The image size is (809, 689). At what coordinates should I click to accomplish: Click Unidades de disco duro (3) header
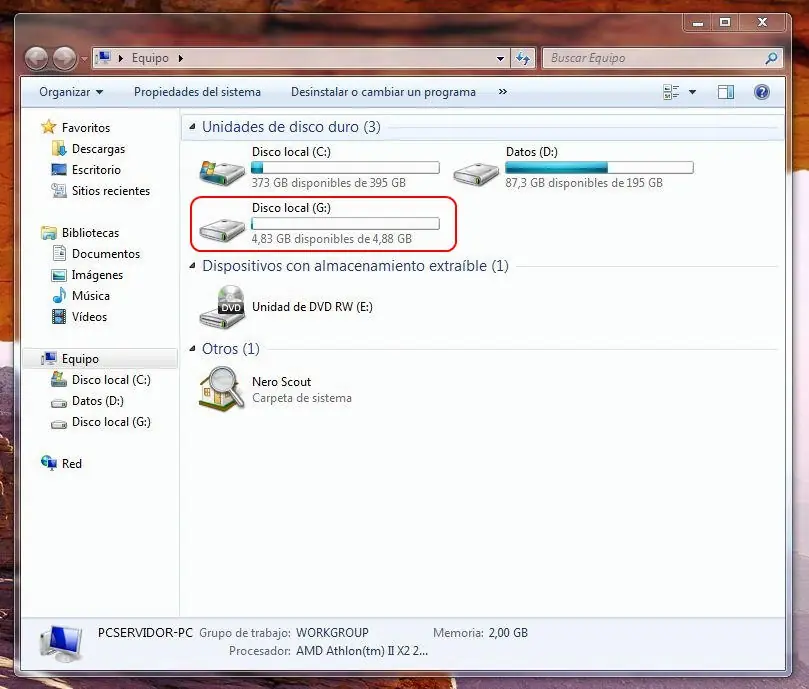[x=292, y=126]
